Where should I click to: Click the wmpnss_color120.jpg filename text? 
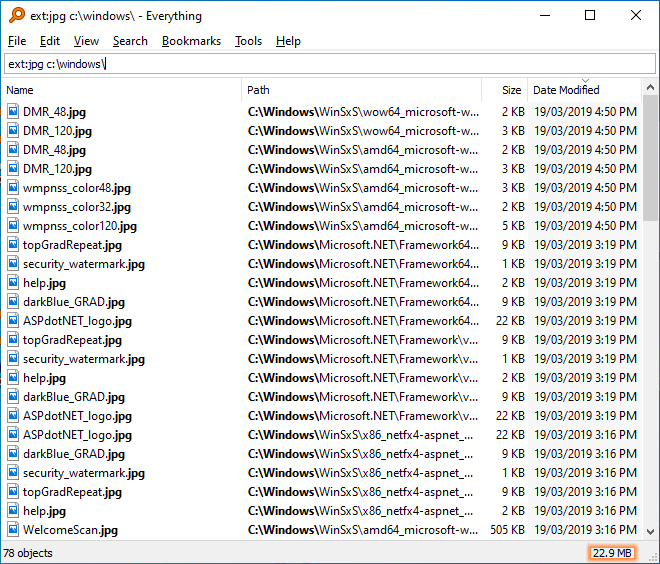coord(80,226)
